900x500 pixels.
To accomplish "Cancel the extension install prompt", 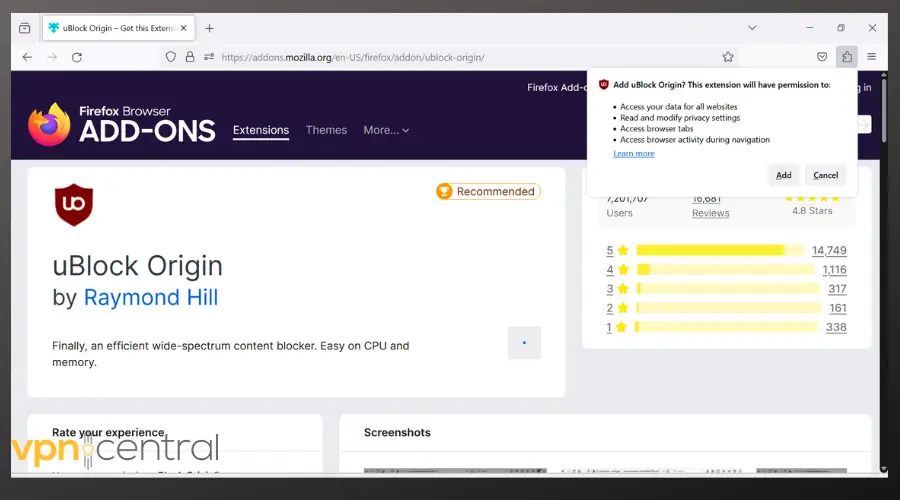I will [825, 175].
